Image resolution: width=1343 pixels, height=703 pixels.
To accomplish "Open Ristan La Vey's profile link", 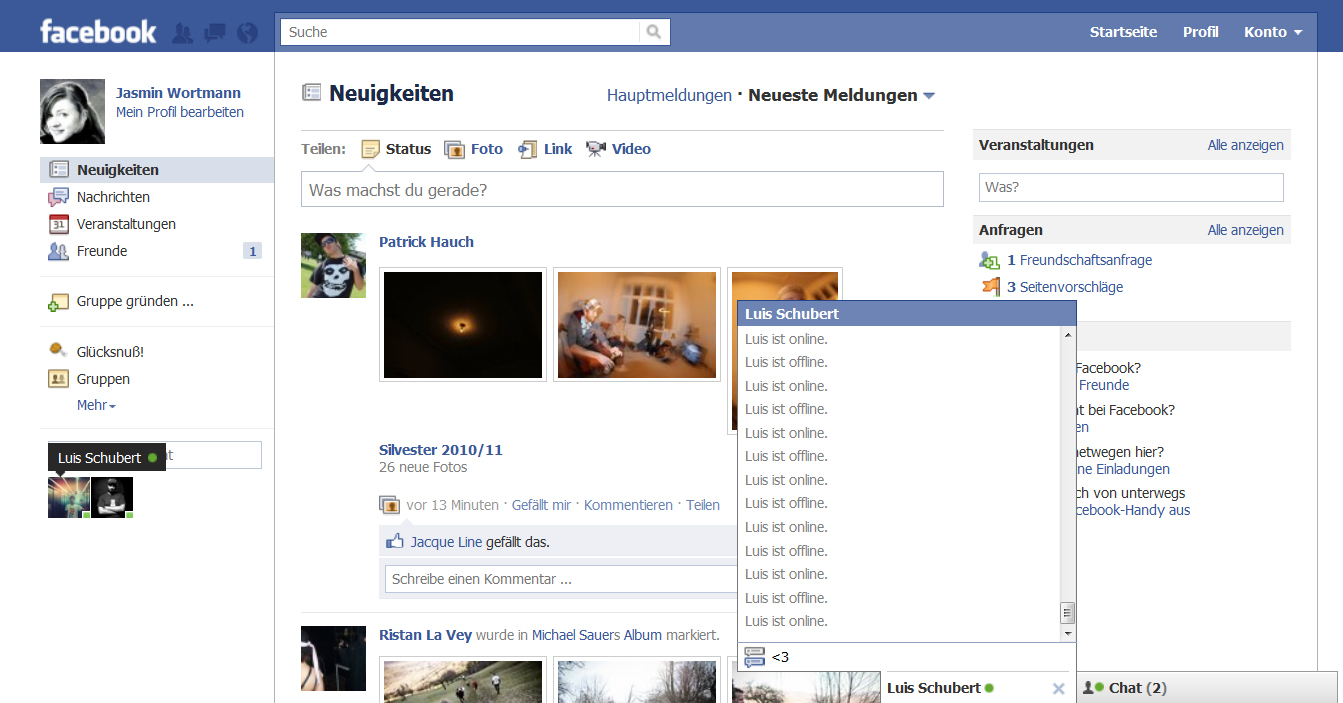I will tap(425, 635).
